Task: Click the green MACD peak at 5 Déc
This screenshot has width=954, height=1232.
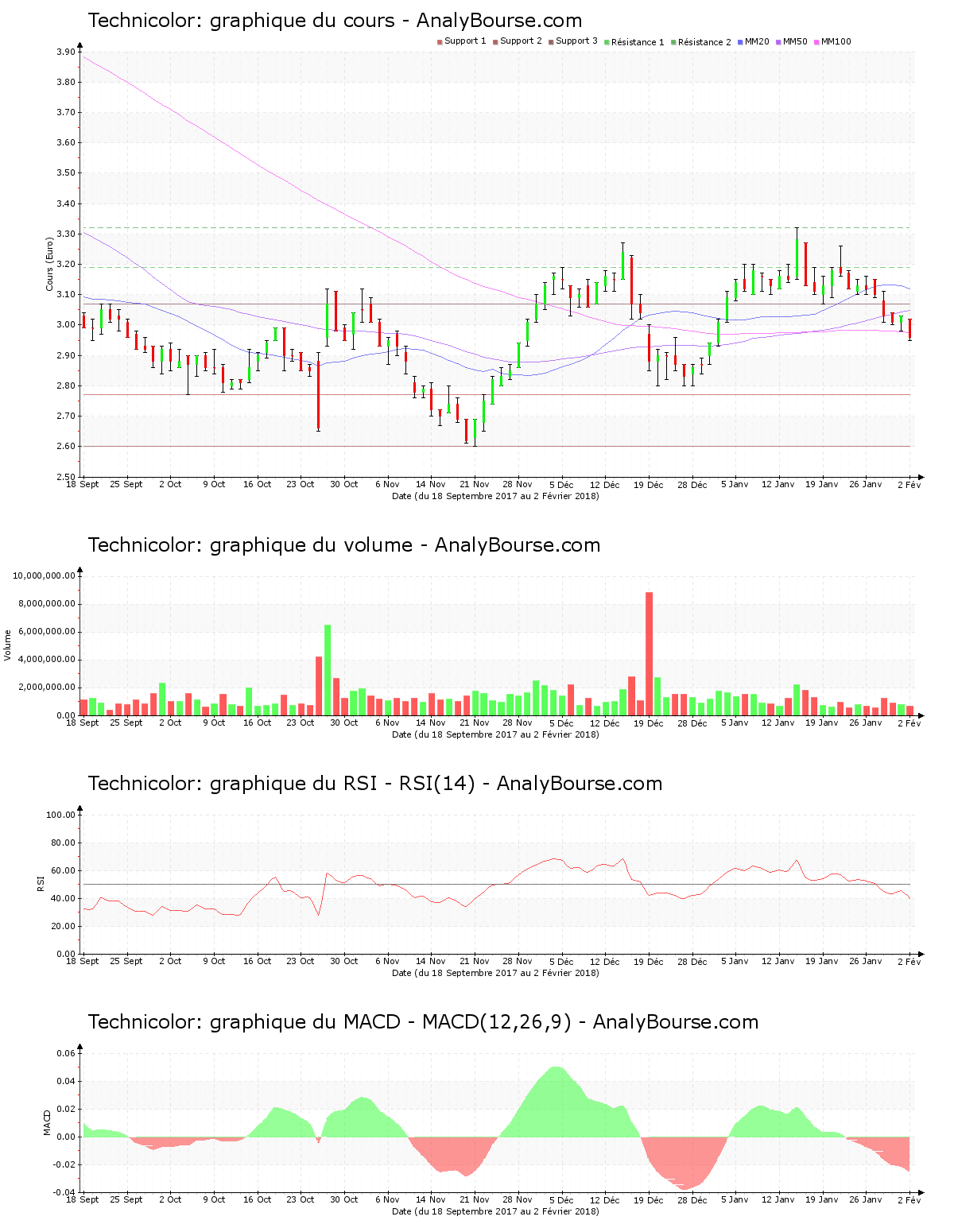Action: tap(556, 1102)
